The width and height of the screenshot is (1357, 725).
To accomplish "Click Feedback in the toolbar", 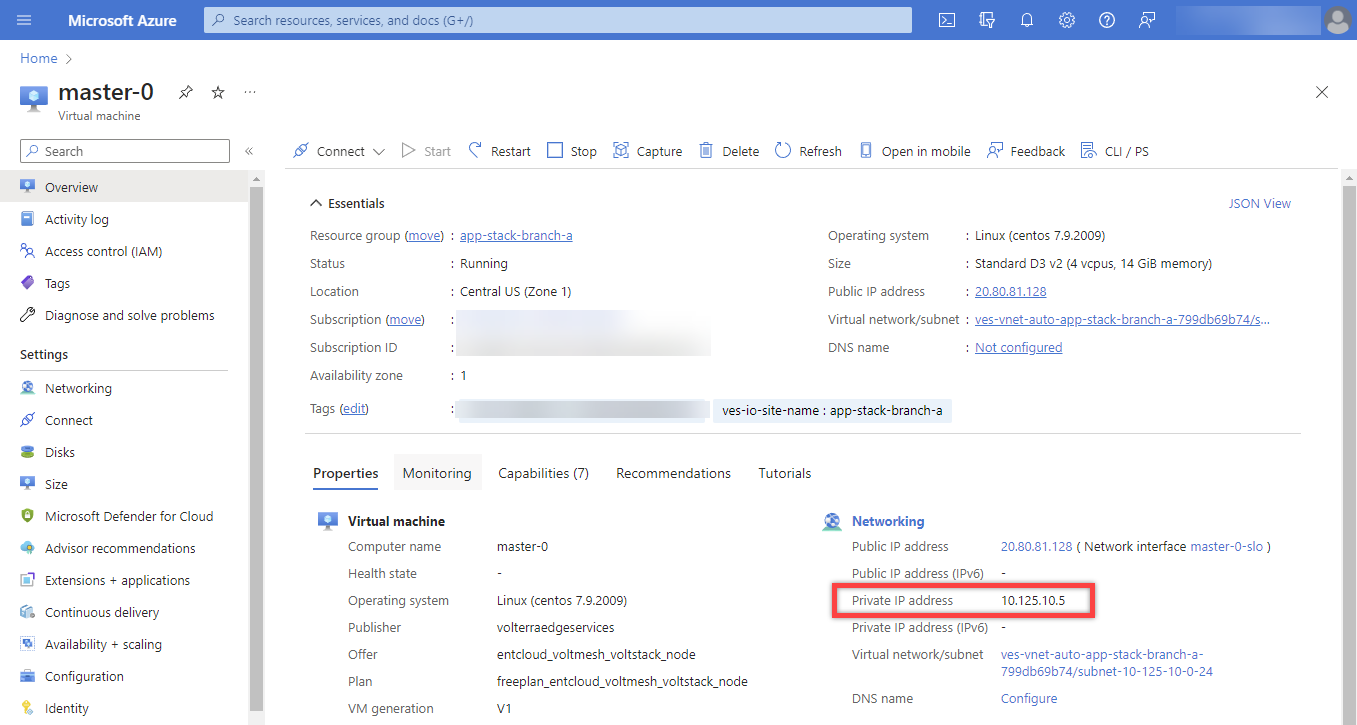I will tap(1026, 151).
